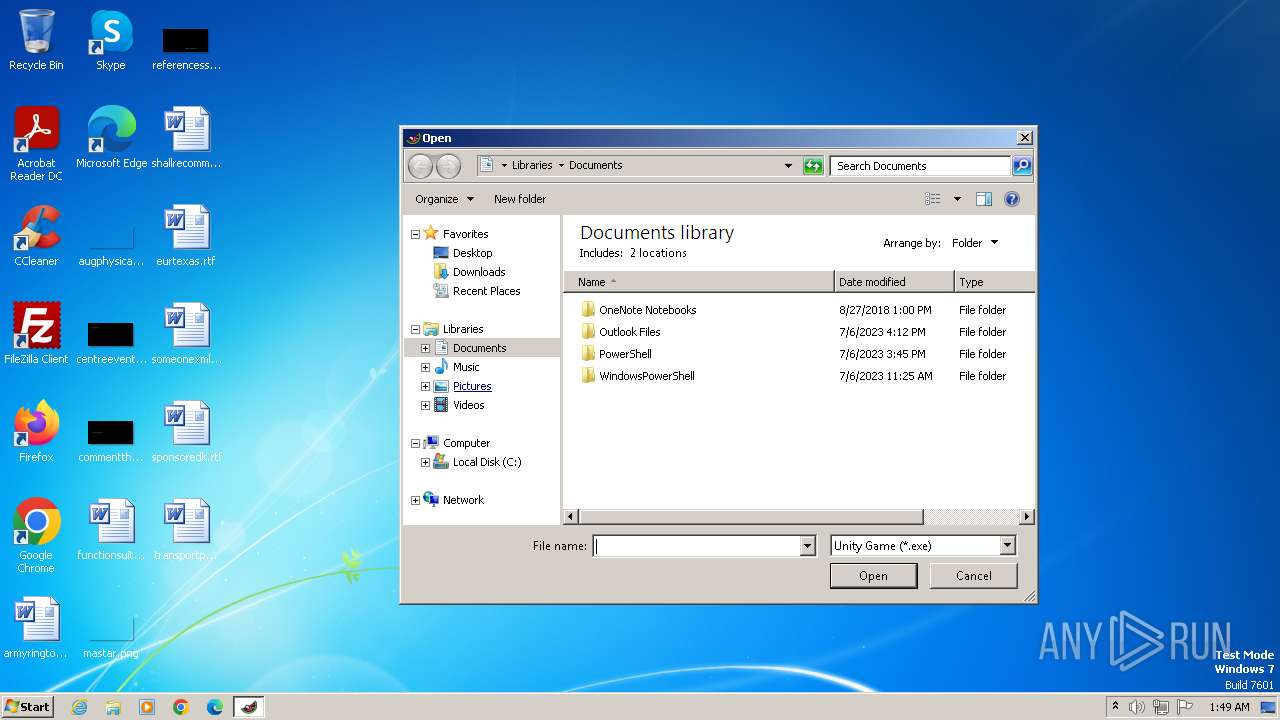Click New folder in the toolbar
The height and width of the screenshot is (720, 1280).
pyautogui.click(x=520, y=199)
